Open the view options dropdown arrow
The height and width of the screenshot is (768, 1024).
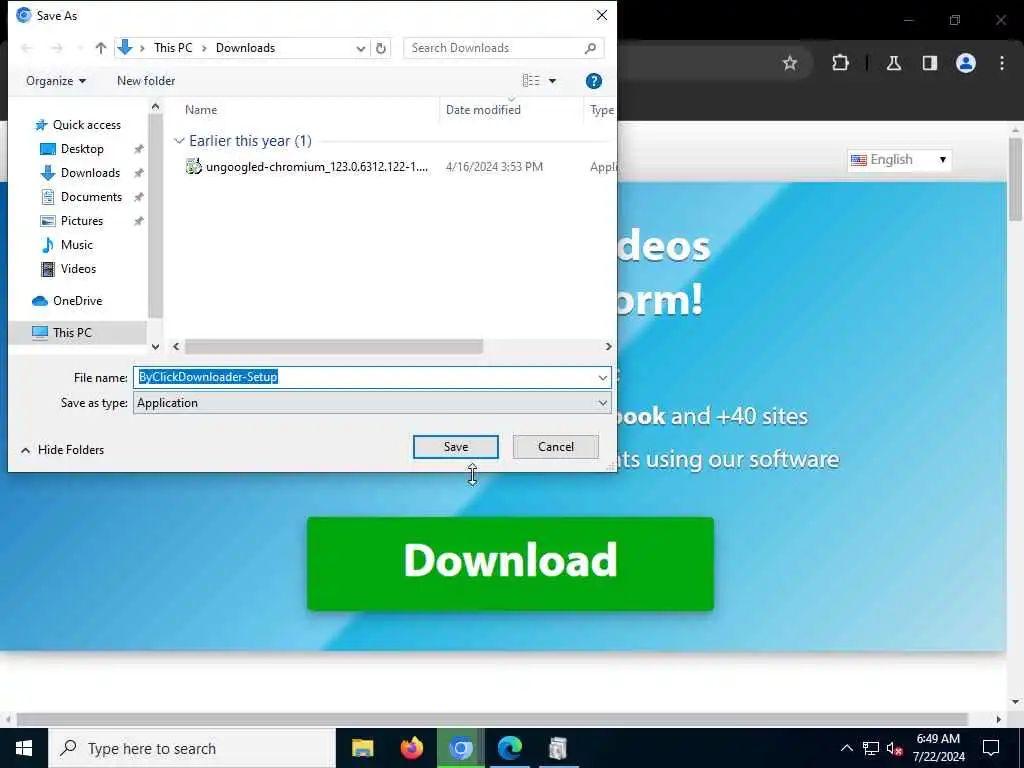552,81
